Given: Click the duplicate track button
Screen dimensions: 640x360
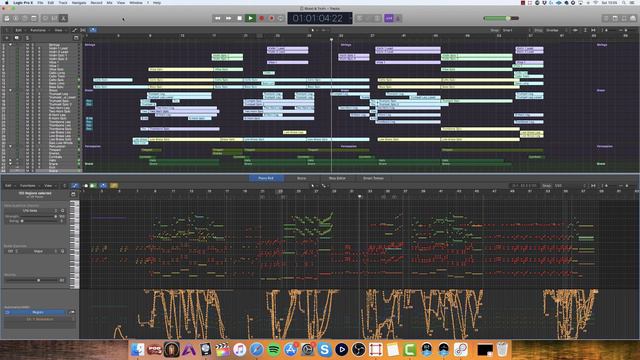Looking at the screenshot, I should (17, 38).
